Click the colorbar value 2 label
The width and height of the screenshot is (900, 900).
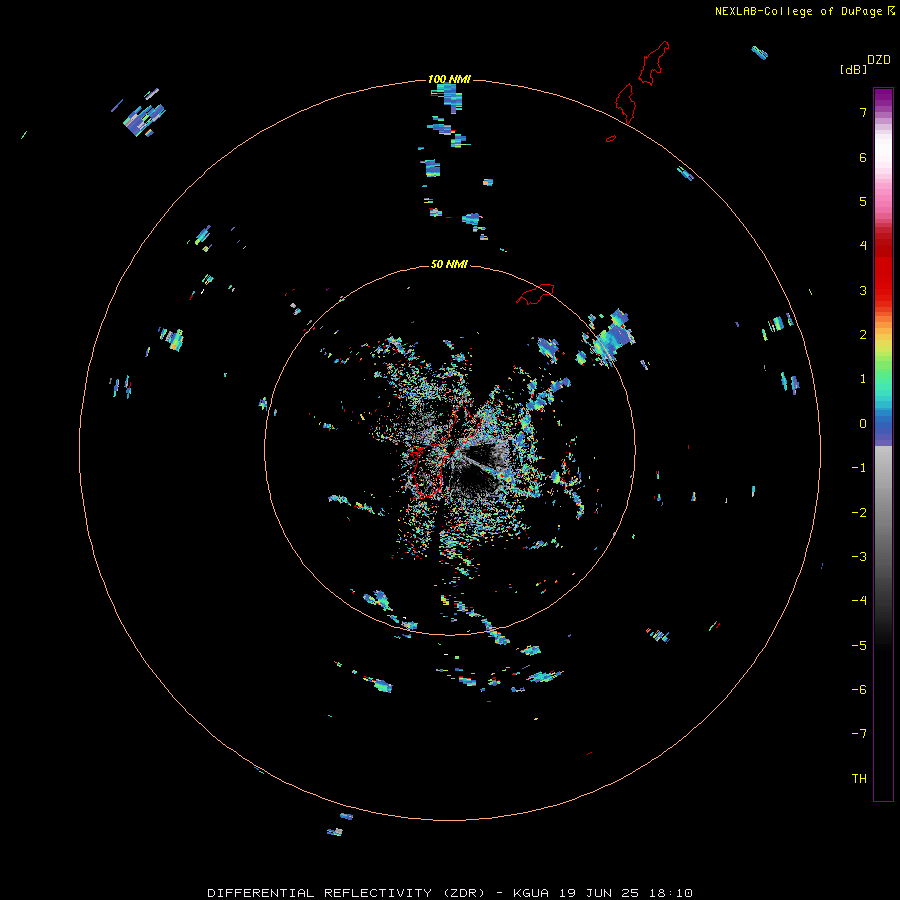pos(863,335)
